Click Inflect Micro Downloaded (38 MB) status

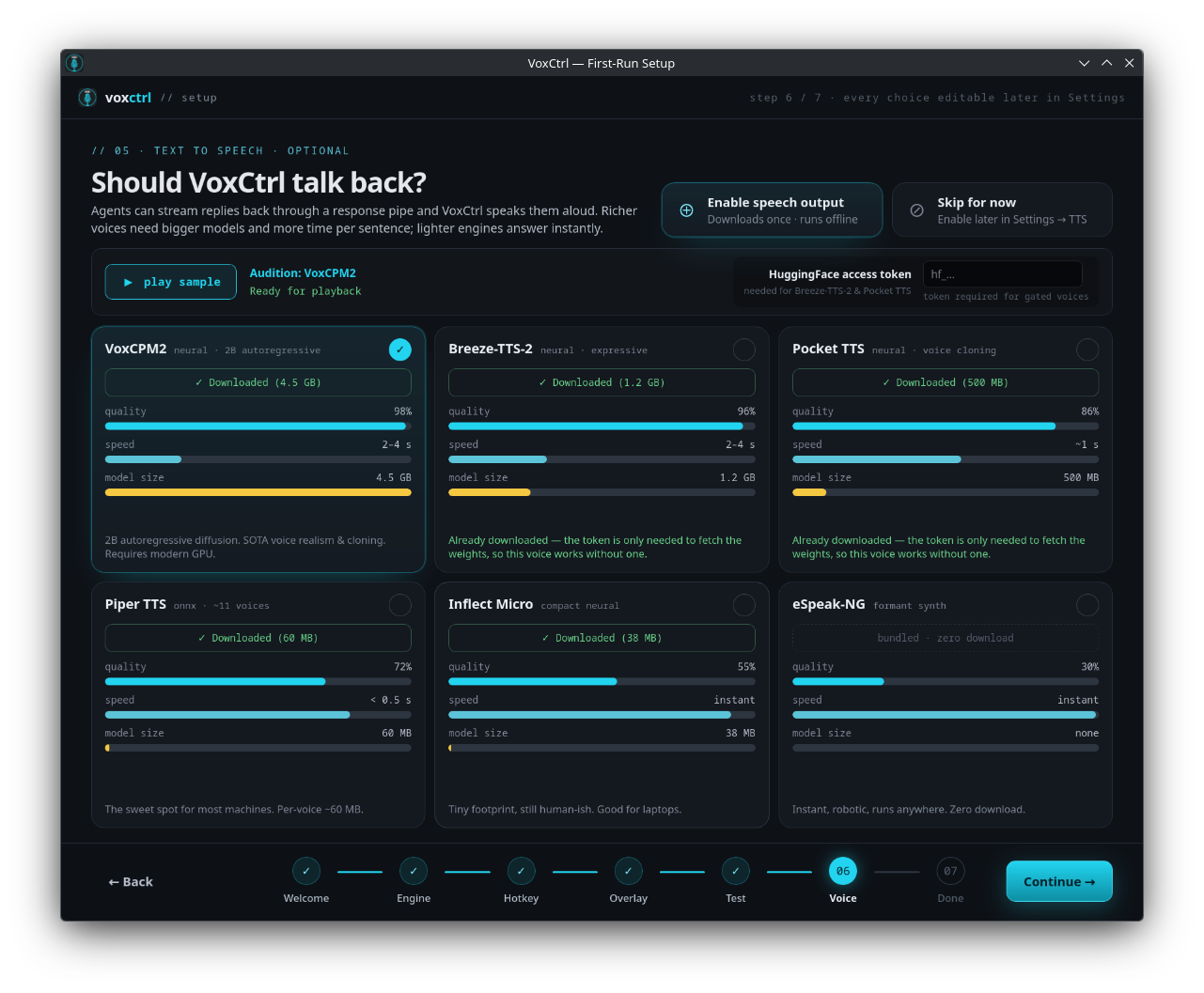(602, 638)
